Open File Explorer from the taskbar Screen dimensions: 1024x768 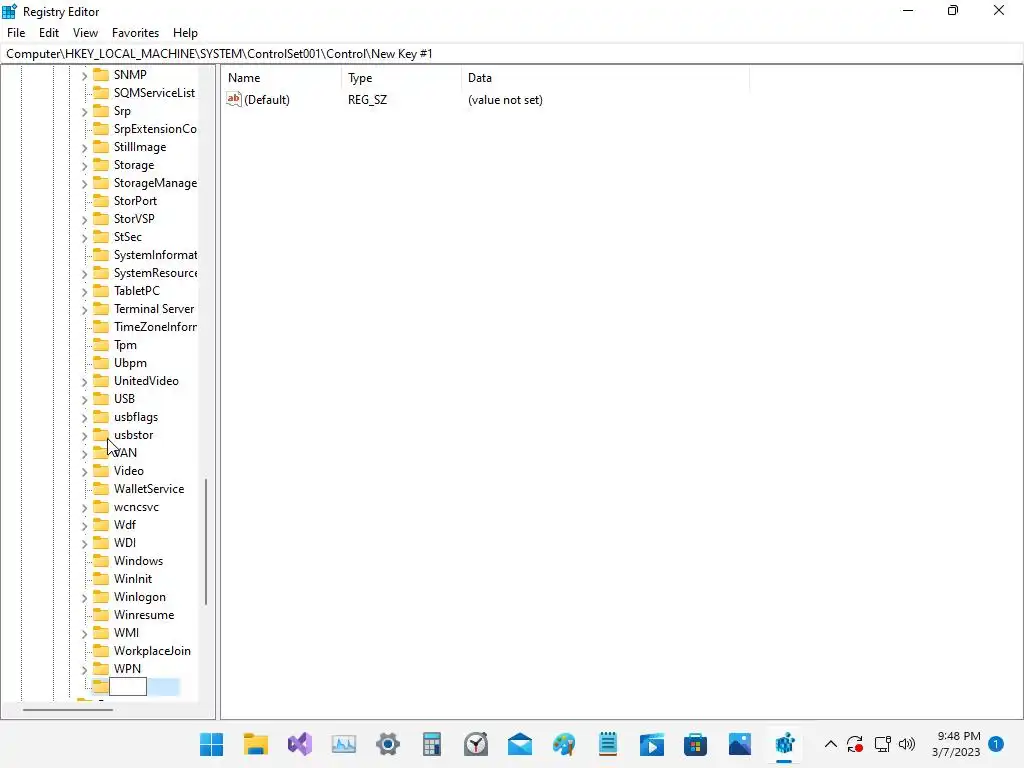click(x=255, y=744)
